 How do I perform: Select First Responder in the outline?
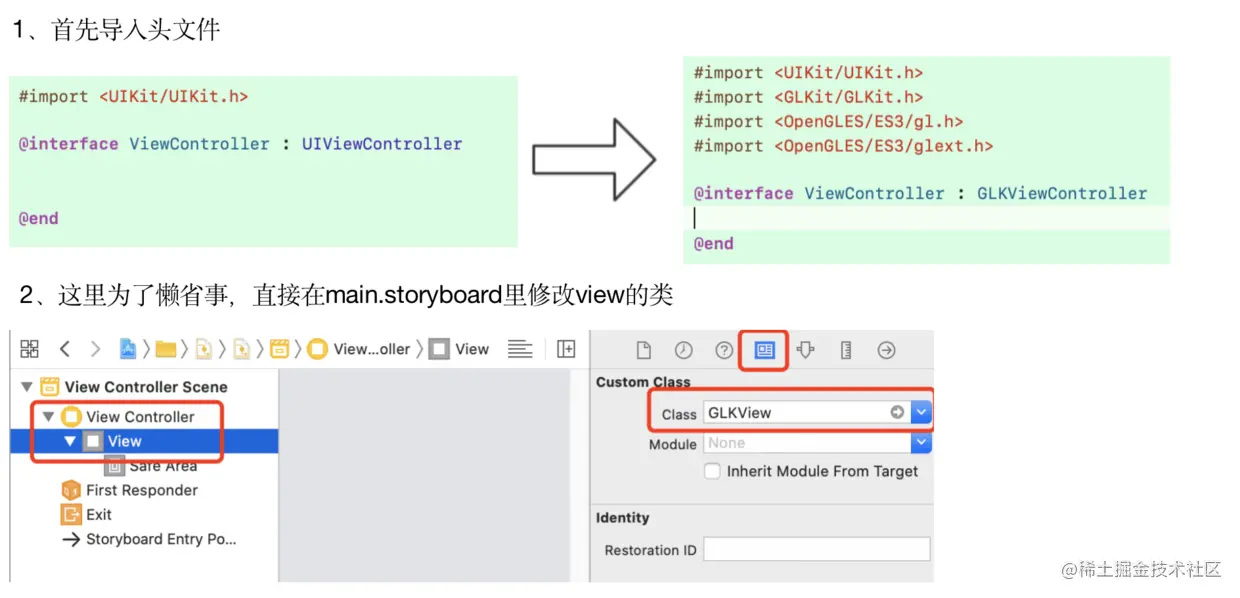point(142,490)
